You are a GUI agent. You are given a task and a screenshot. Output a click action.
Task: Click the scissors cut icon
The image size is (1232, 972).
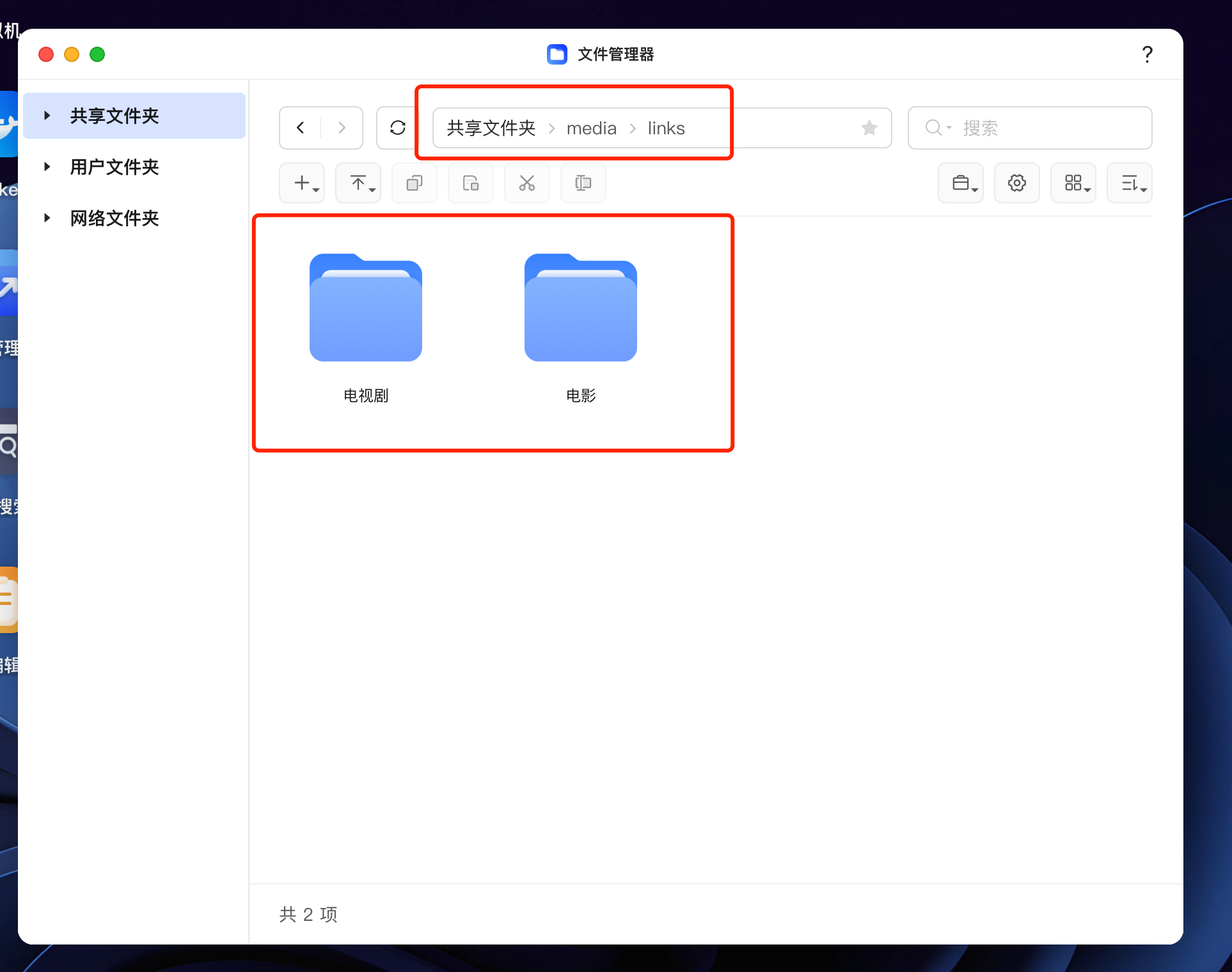coord(526,184)
